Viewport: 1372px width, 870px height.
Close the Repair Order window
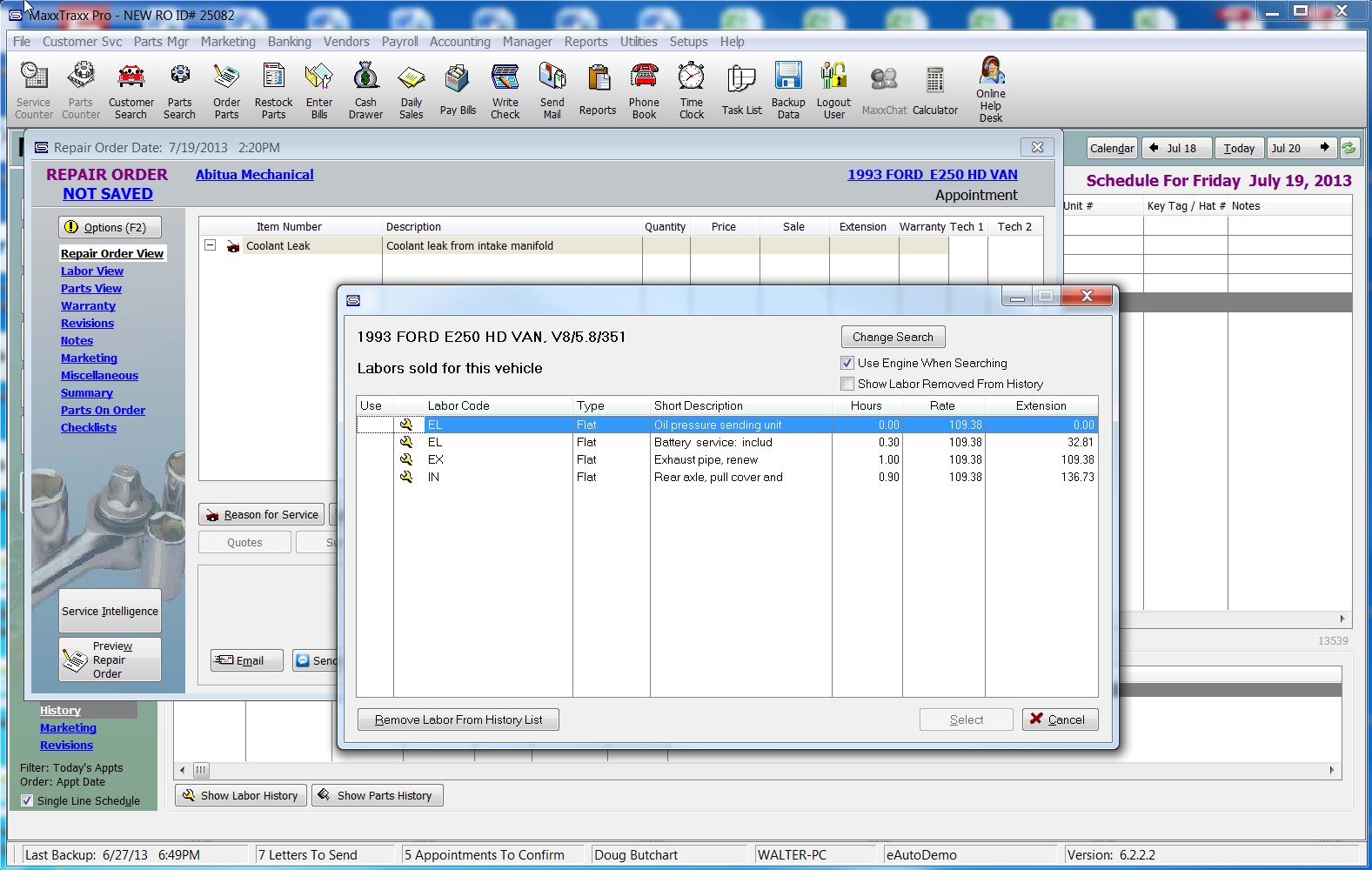(x=1037, y=147)
